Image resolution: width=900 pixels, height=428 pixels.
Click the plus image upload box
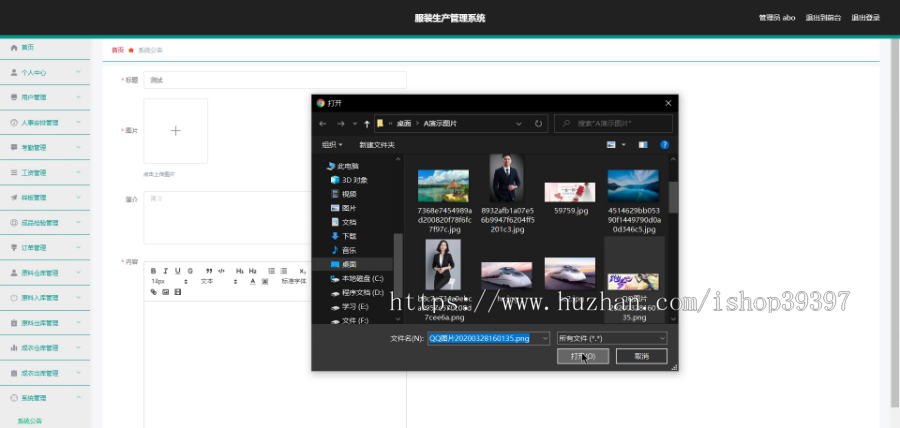[x=176, y=131]
